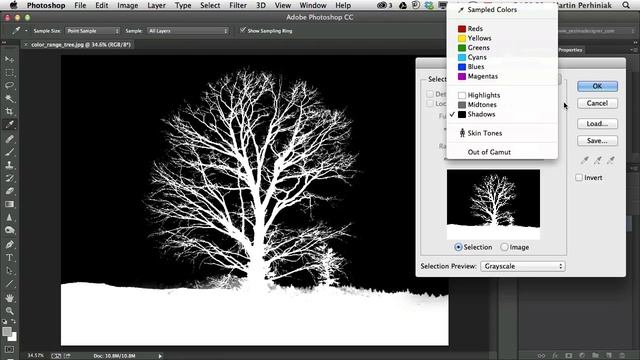Viewport: 640px width, 360px height.
Task: Open the Apple menu
Action: 13,5
